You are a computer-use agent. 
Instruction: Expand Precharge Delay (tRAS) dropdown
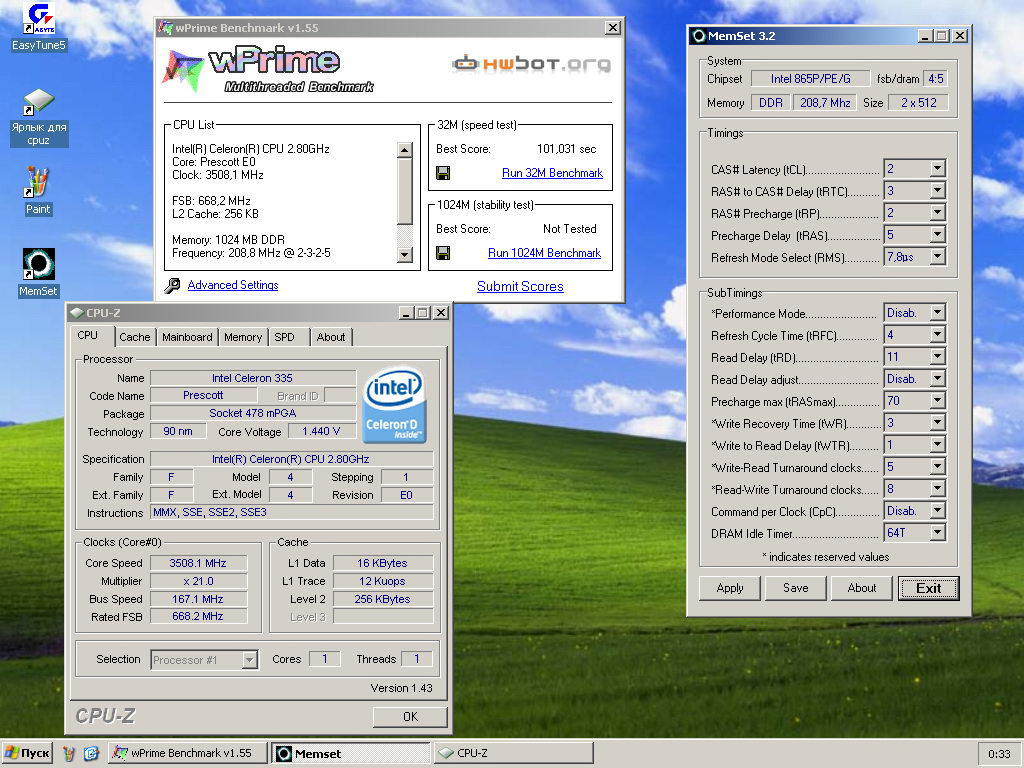coord(937,234)
